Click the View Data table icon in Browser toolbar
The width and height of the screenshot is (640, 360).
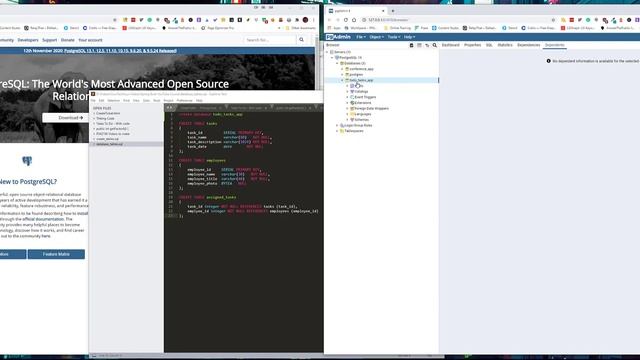(x=419, y=45)
